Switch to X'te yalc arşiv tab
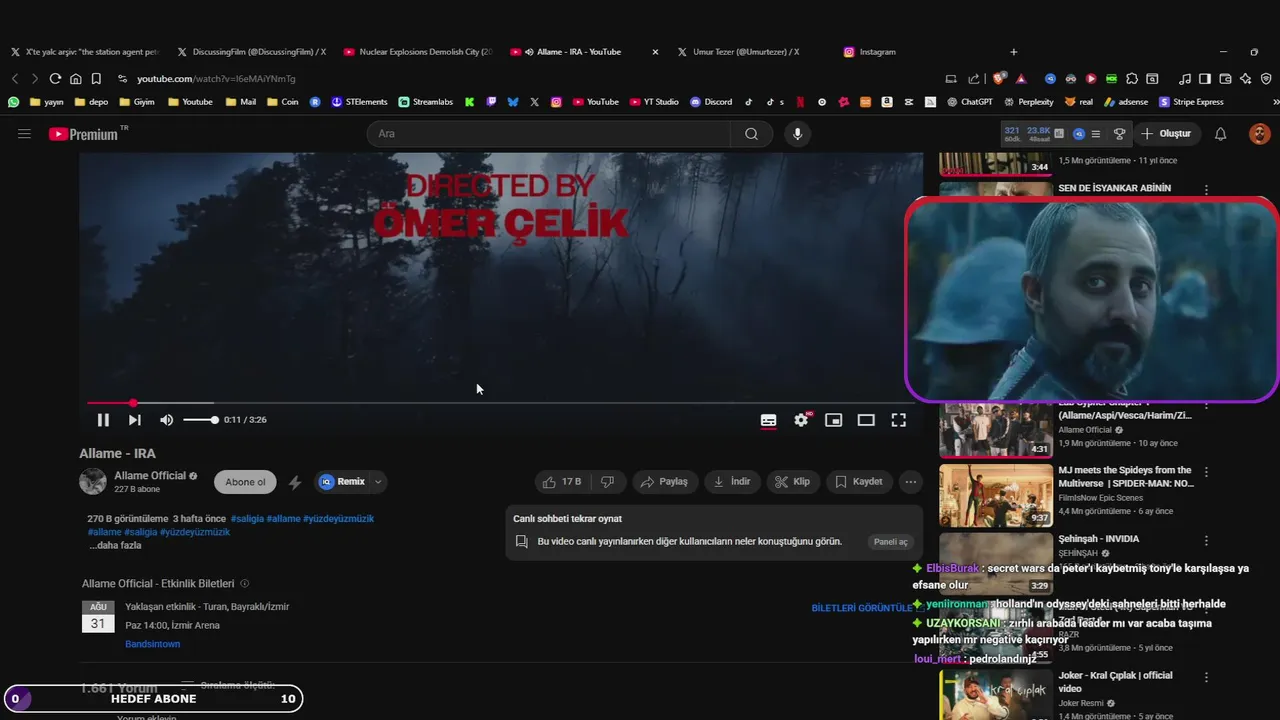 [85, 52]
